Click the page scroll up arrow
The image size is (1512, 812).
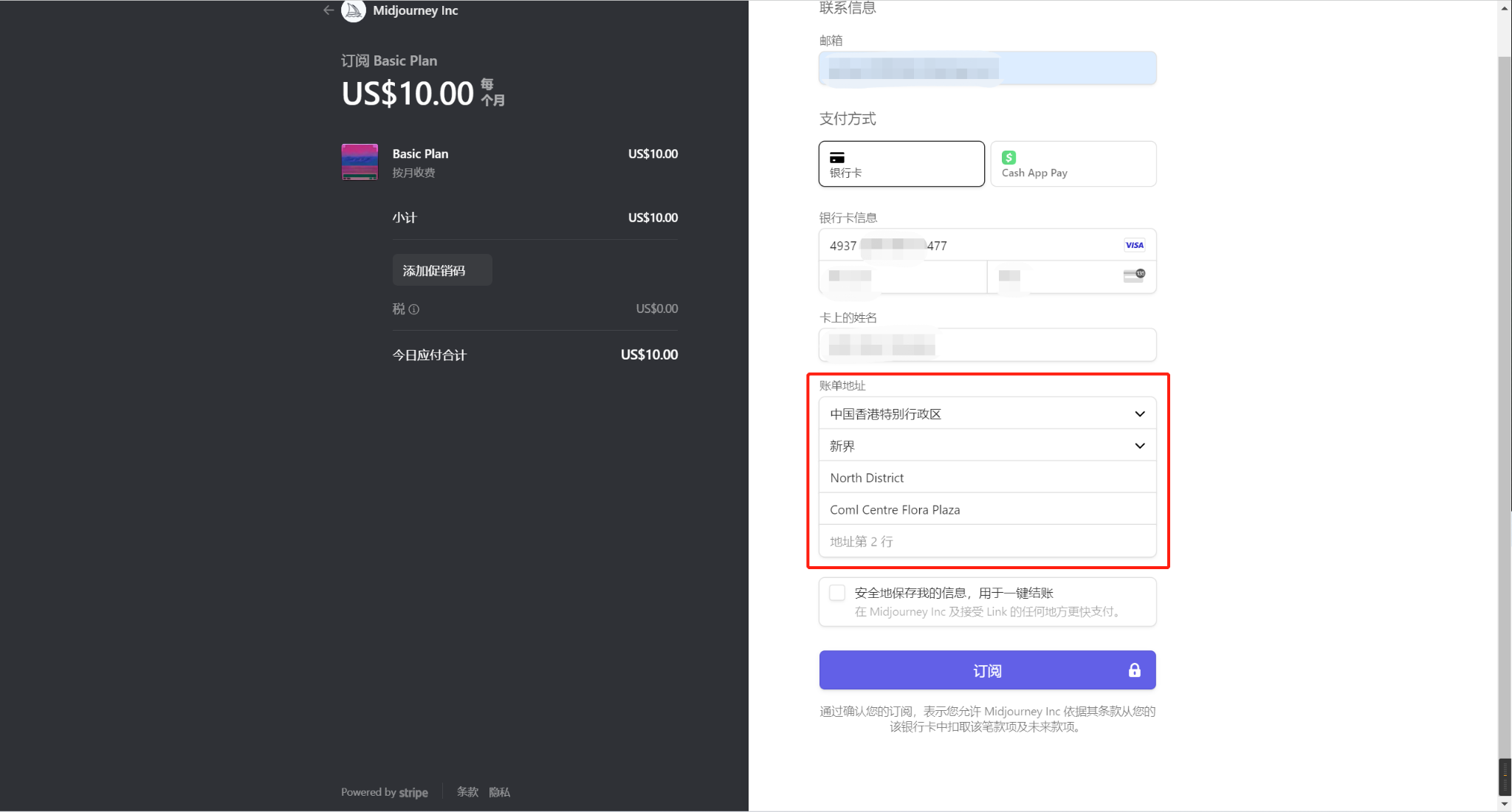1505,8
